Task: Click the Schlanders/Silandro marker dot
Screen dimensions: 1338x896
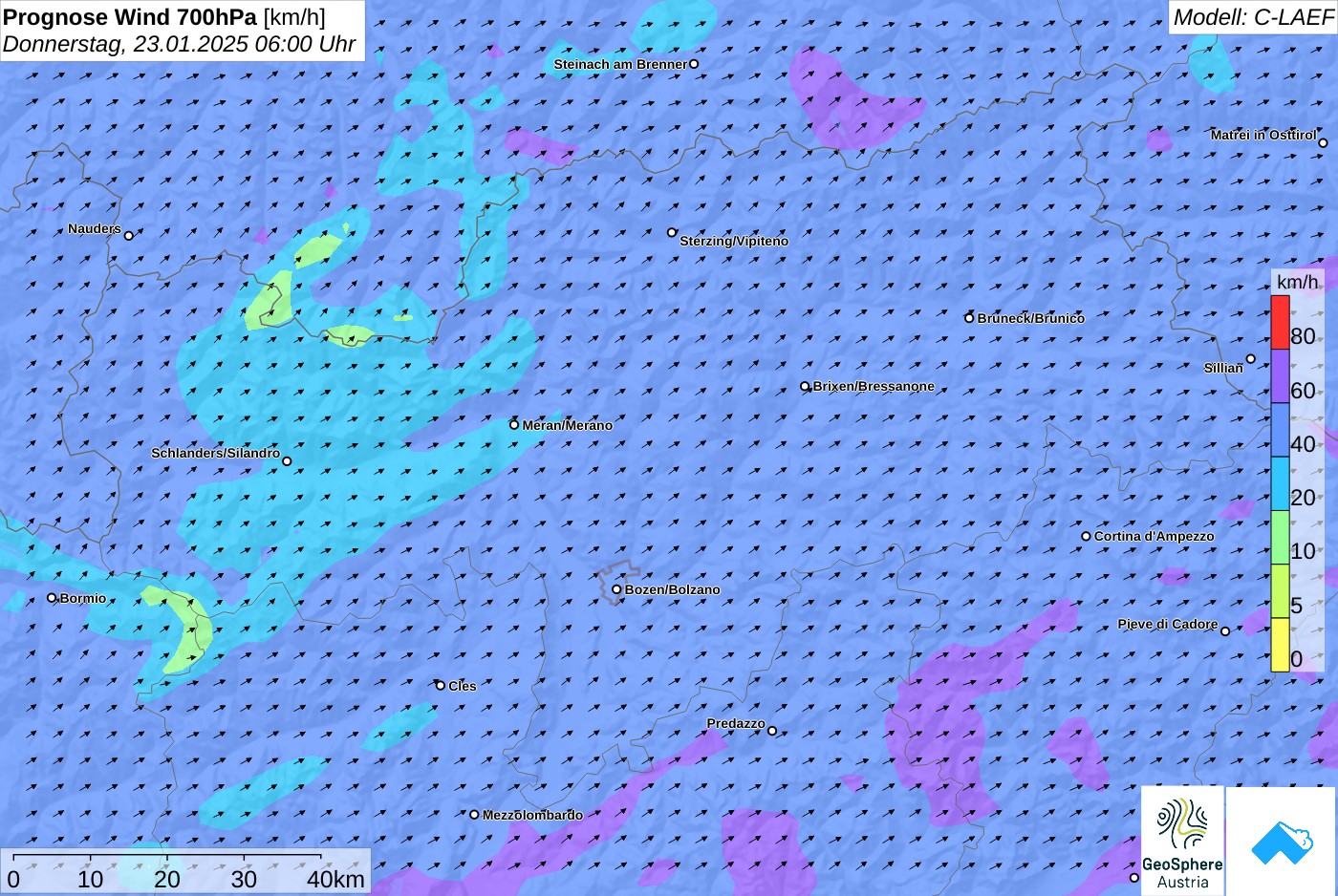Action: pos(287,461)
